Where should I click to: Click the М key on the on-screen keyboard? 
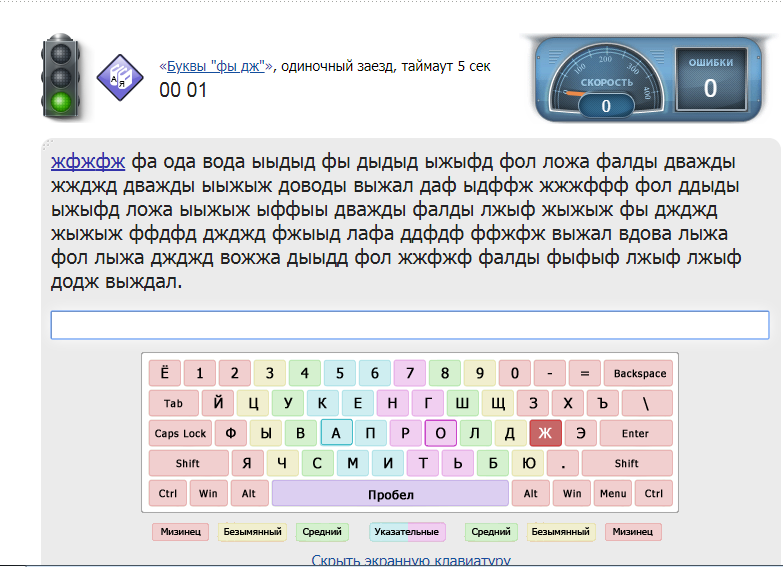(353, 463)
